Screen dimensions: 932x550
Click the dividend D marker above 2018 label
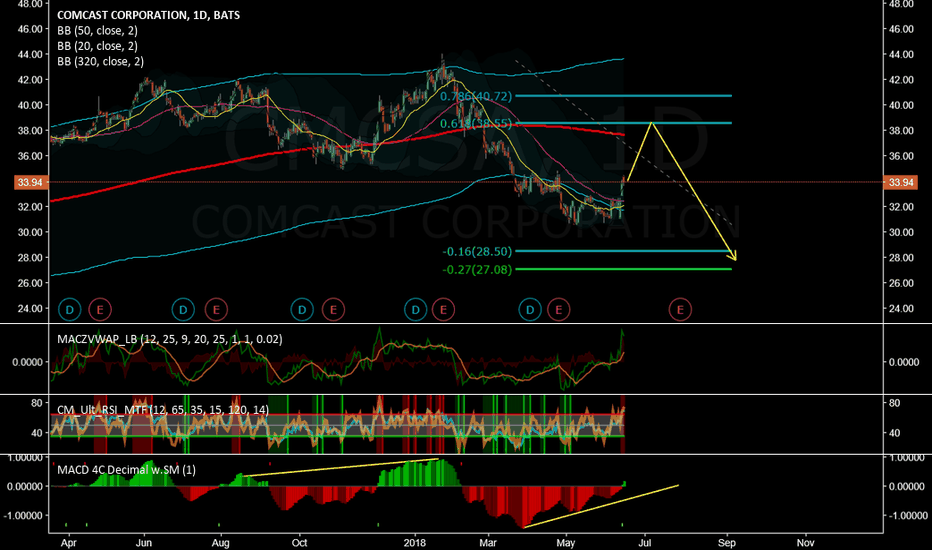click(x=415, y=310)
